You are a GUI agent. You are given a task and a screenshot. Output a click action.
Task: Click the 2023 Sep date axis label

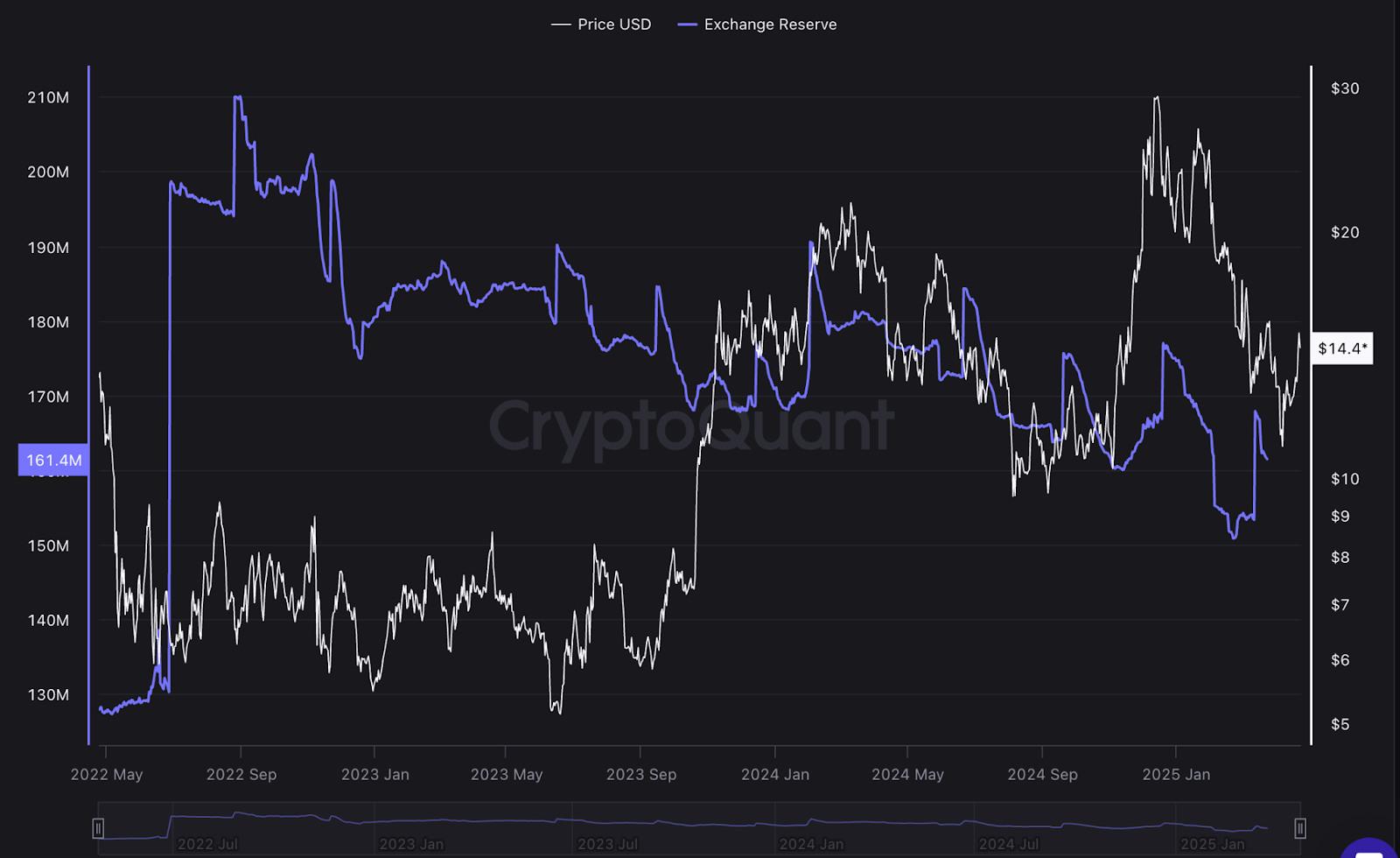(641, 775)
